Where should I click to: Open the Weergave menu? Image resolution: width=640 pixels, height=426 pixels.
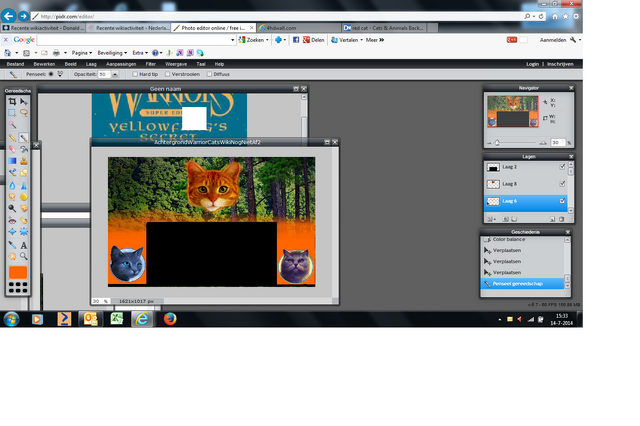click(x=176, y=64)
